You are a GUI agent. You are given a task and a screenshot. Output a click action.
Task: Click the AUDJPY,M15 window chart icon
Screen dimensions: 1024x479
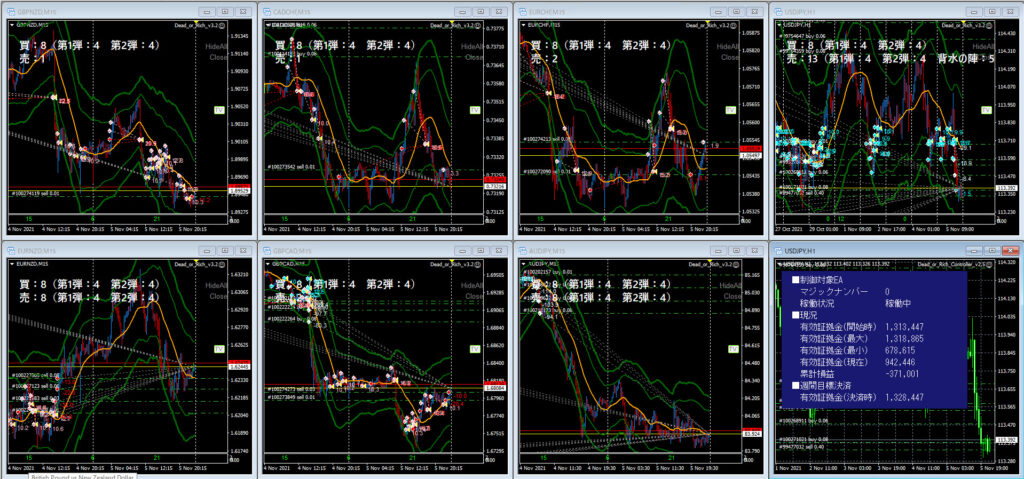click(x=522, y=250)
